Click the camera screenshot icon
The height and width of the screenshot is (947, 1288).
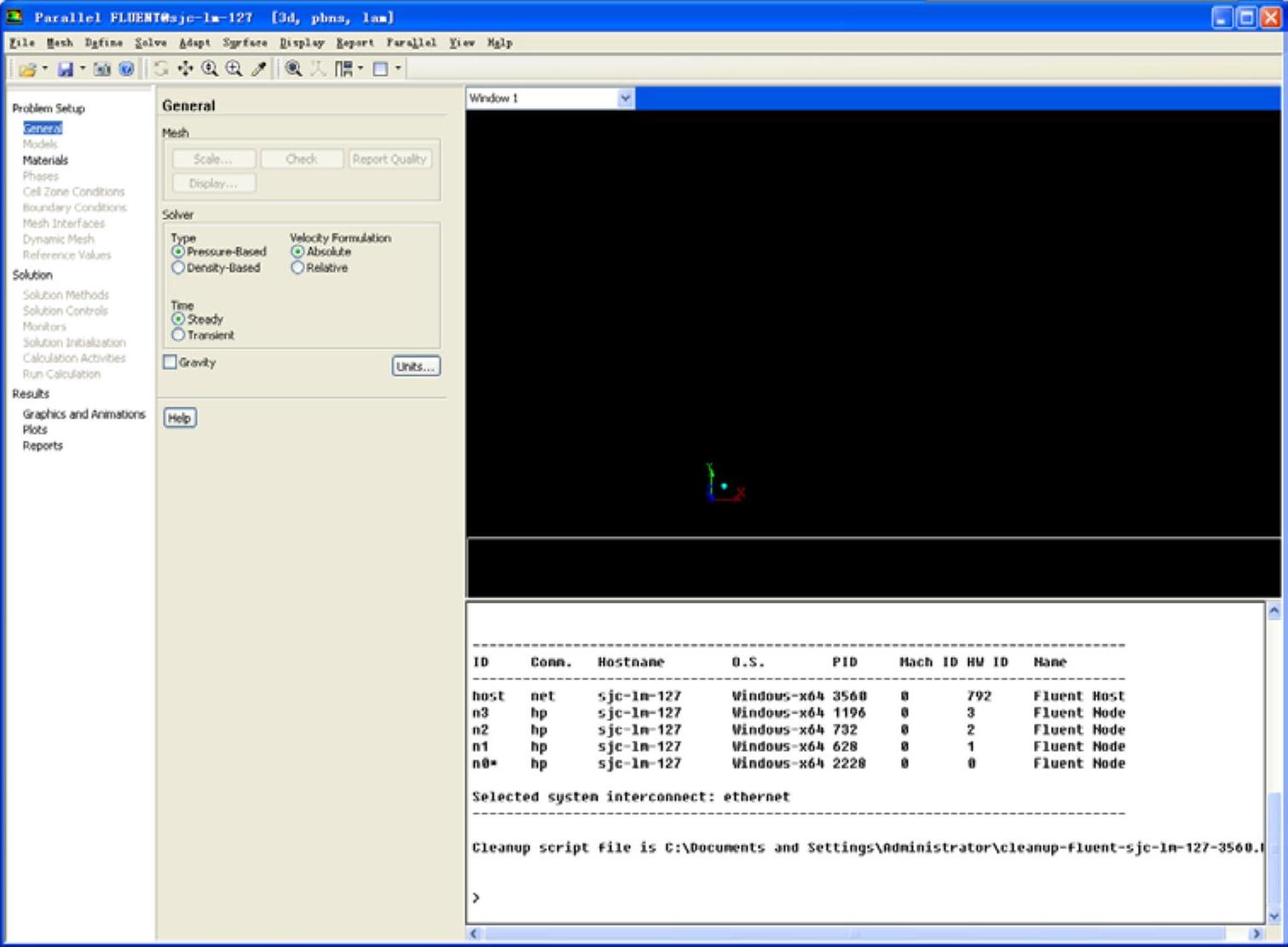tap(102, 69)
